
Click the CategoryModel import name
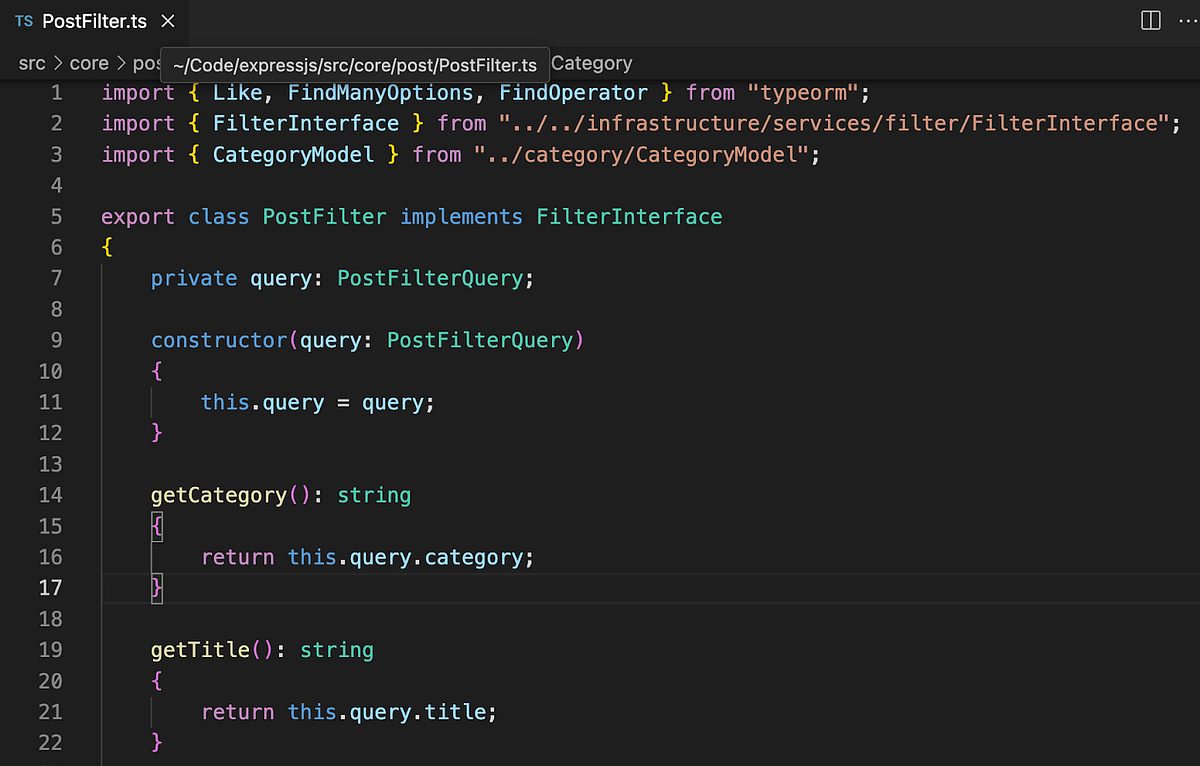point(293,154)
